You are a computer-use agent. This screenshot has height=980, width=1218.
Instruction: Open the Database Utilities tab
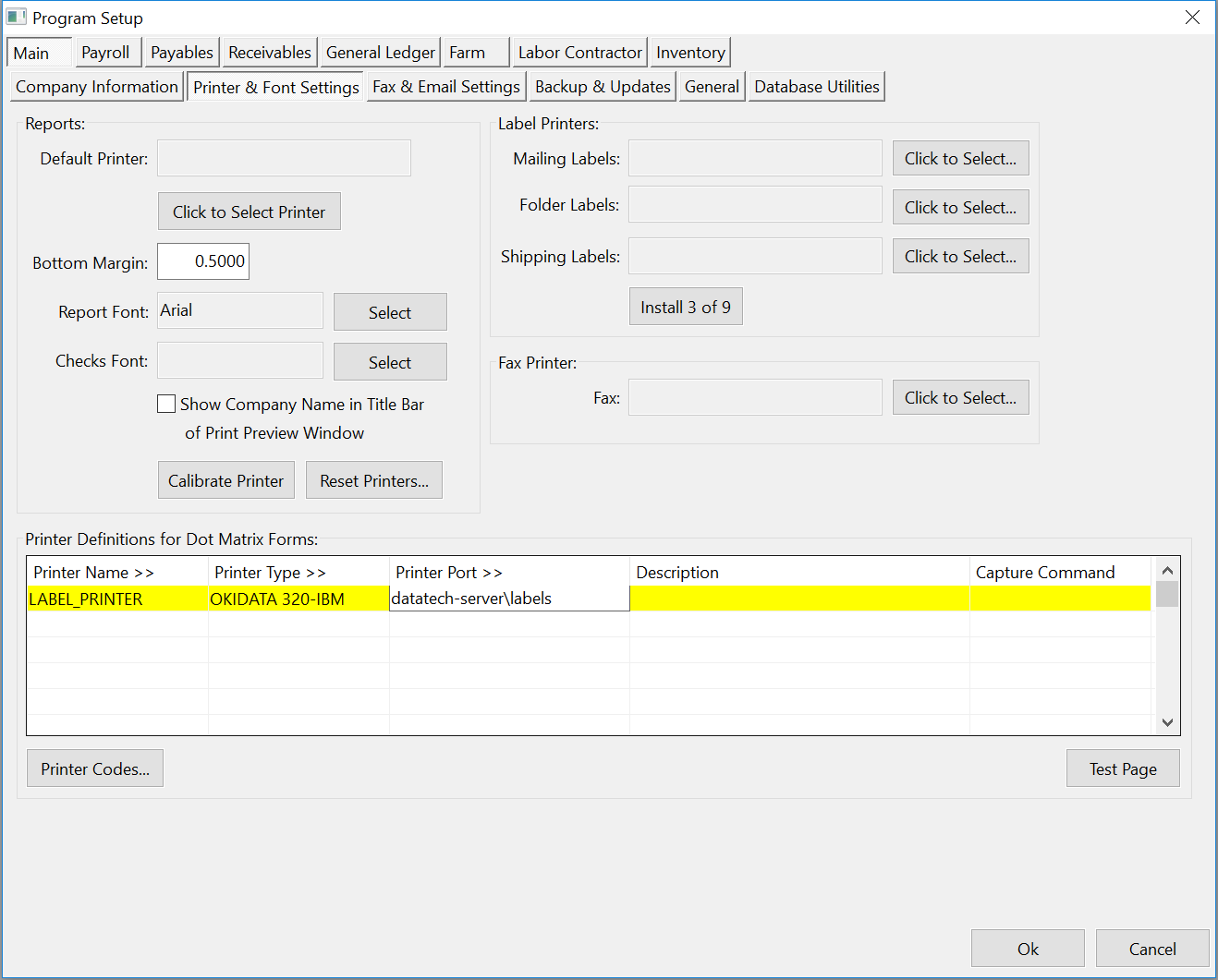[816, 87]
